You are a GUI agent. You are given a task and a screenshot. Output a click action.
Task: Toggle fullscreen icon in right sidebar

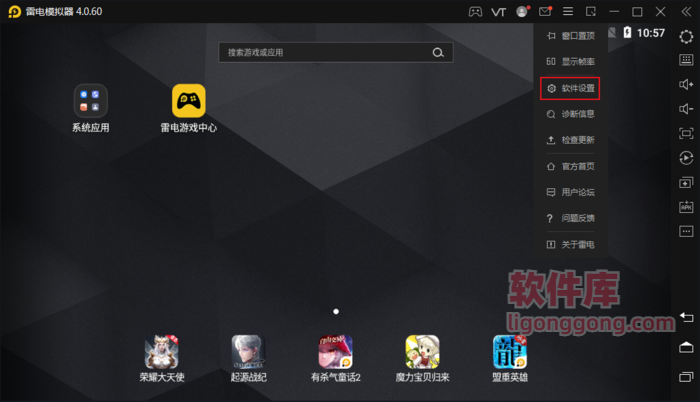click(686, 133)
